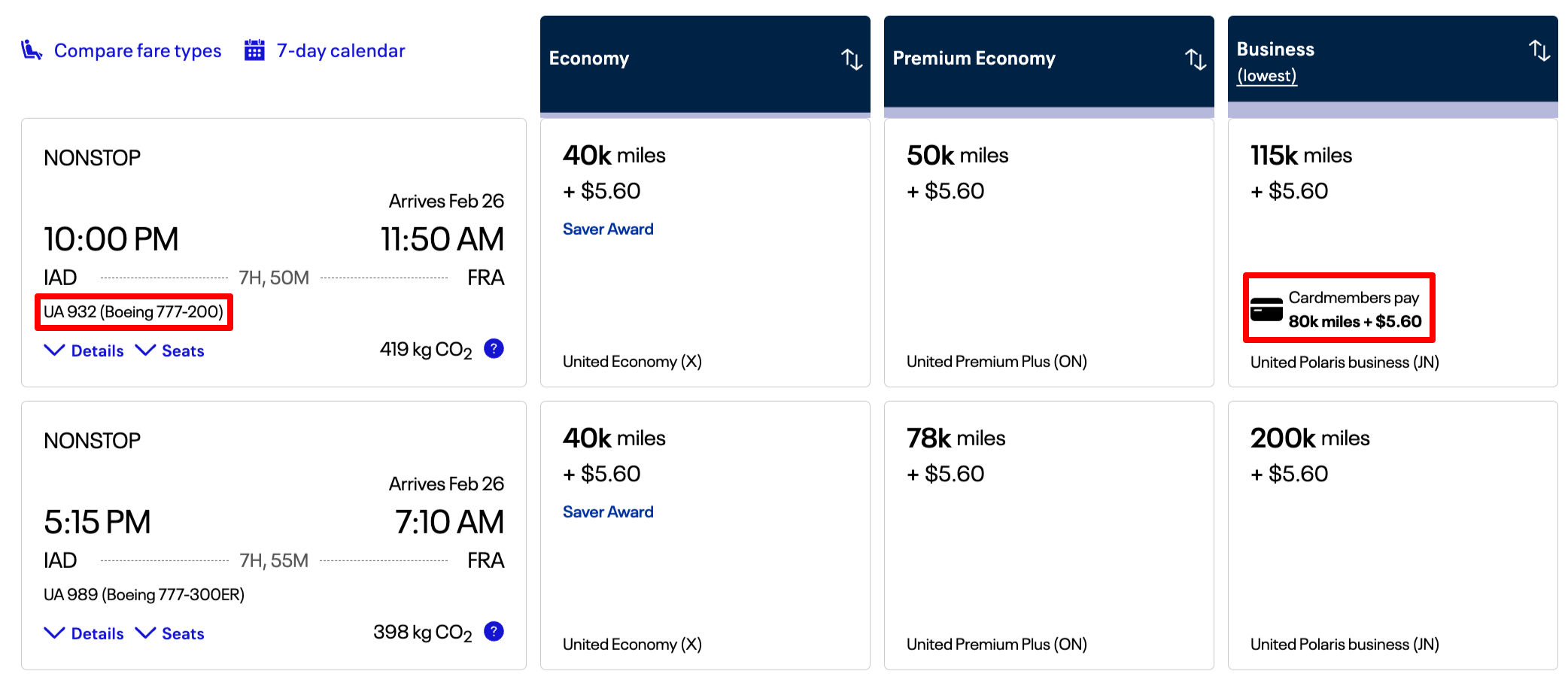Screen dimensions: 1568x680
Task: Open the CO2 help icon for the 10:00 PM flight
Action: (494, 348)
